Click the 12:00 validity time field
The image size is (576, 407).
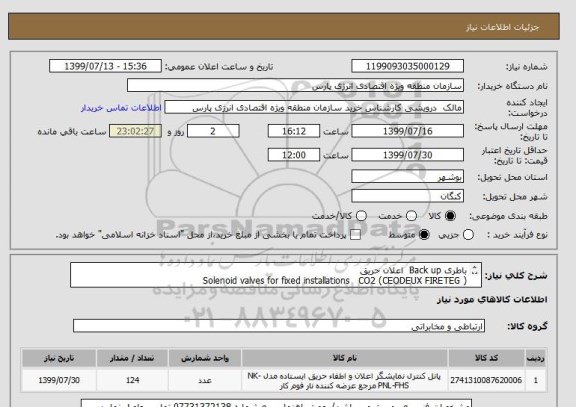pos(294,155)
